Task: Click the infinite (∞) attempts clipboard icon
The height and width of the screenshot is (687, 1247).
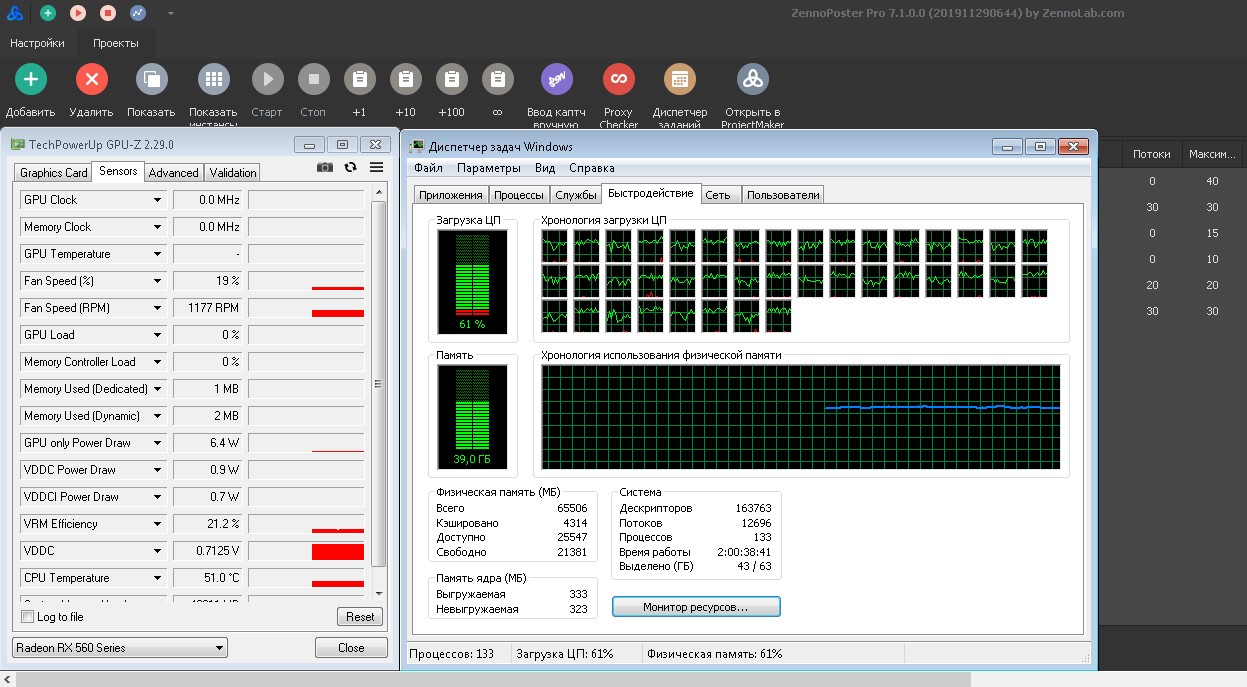Action: [497, 79]
